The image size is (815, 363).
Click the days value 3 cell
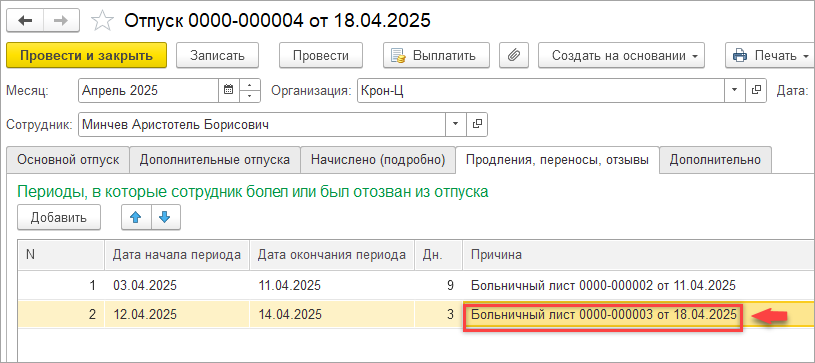click(x=438, y=314)
